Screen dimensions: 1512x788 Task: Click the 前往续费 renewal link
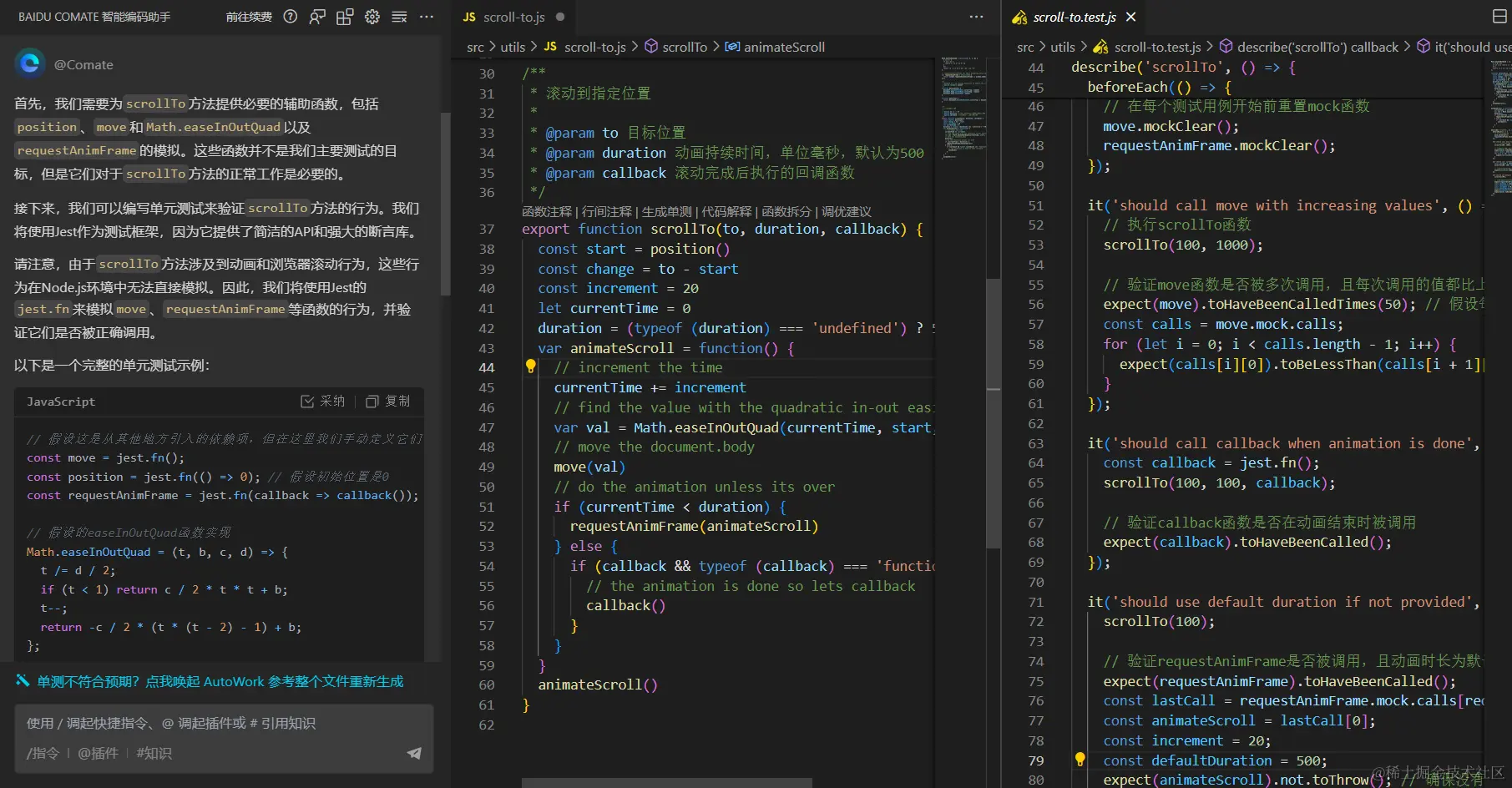pos(249,17)
